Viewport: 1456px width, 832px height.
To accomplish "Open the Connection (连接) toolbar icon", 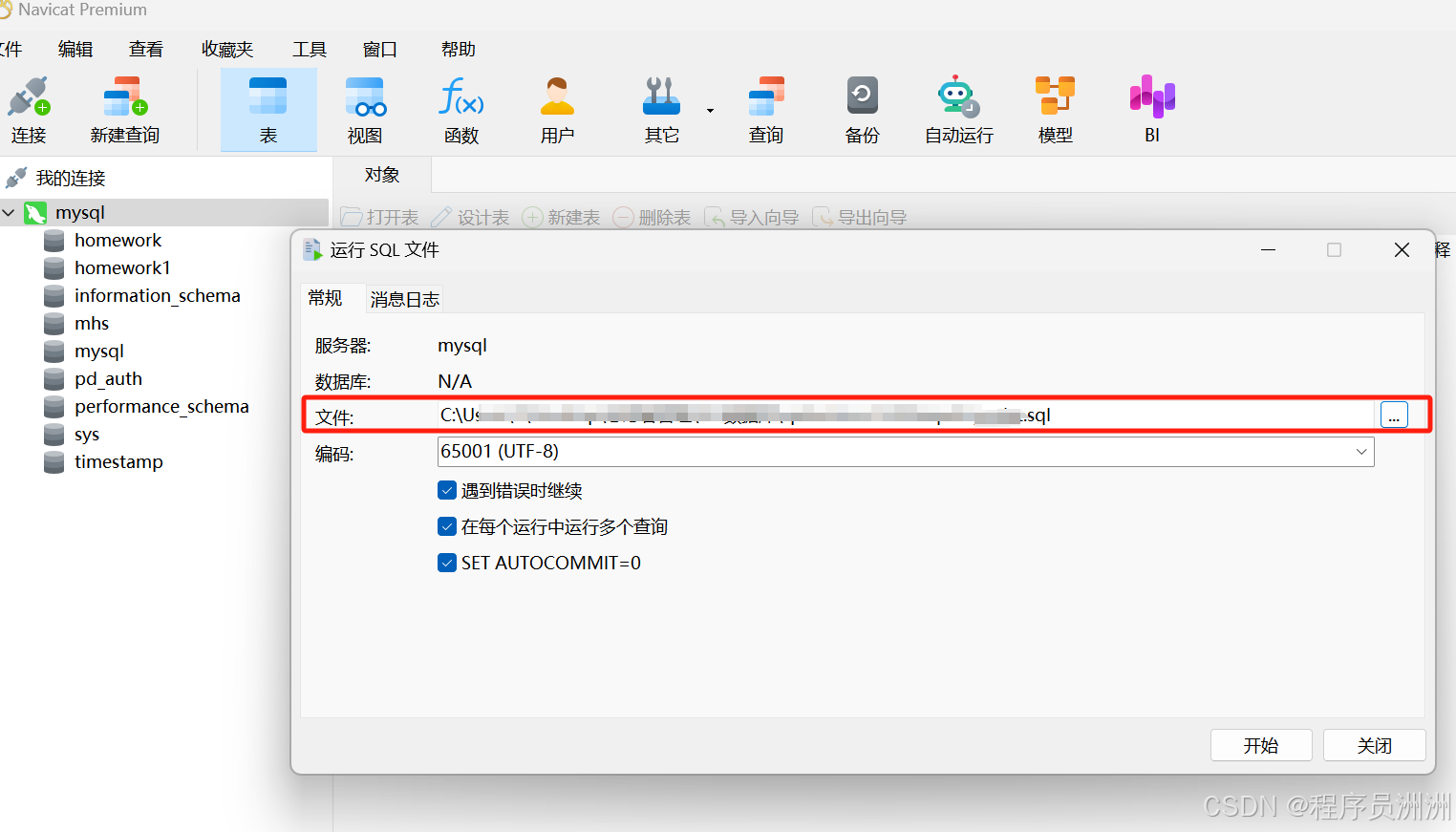I will tap(29, 98).
